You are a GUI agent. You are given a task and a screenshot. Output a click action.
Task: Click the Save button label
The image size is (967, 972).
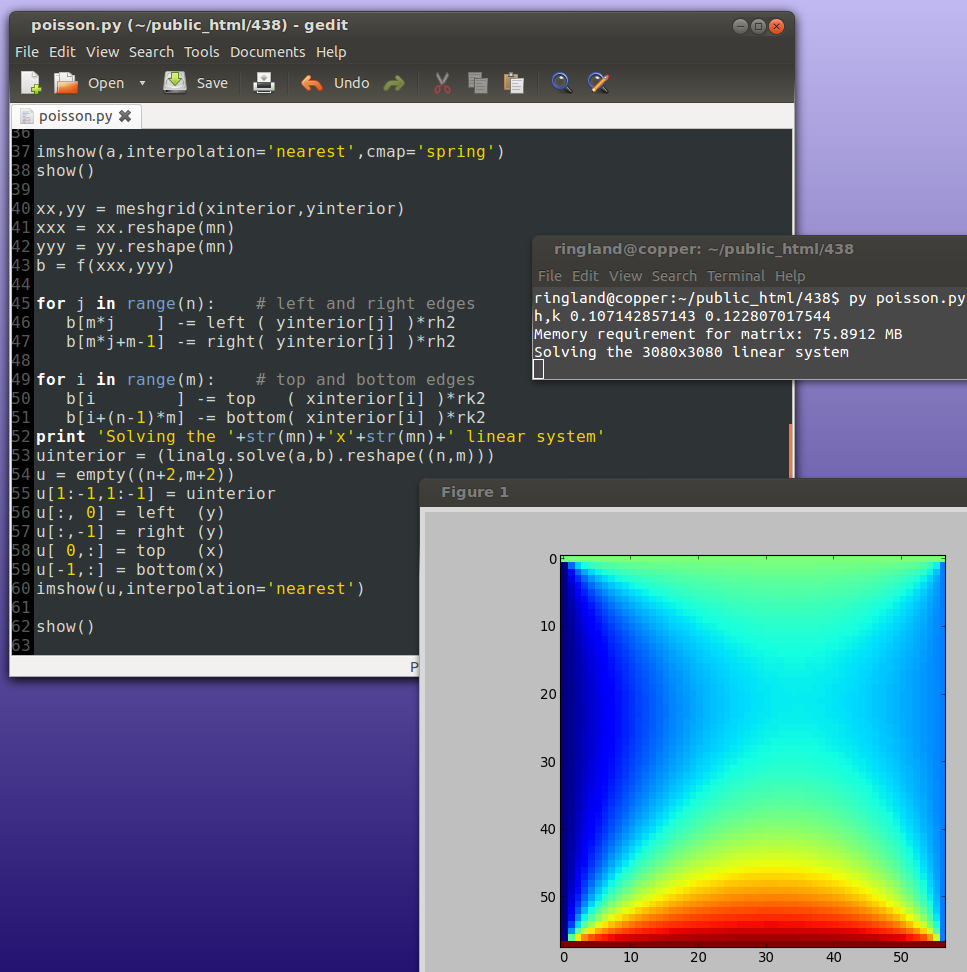[x=212, y=83]
